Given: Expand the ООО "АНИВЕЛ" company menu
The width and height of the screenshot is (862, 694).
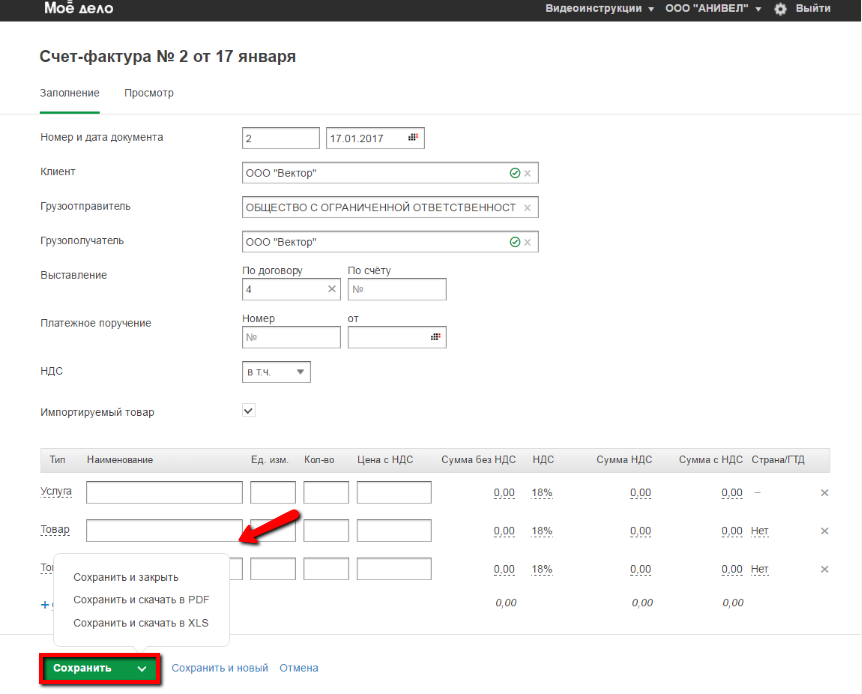Looking at the screenshot, I should [x=713, y=8].
